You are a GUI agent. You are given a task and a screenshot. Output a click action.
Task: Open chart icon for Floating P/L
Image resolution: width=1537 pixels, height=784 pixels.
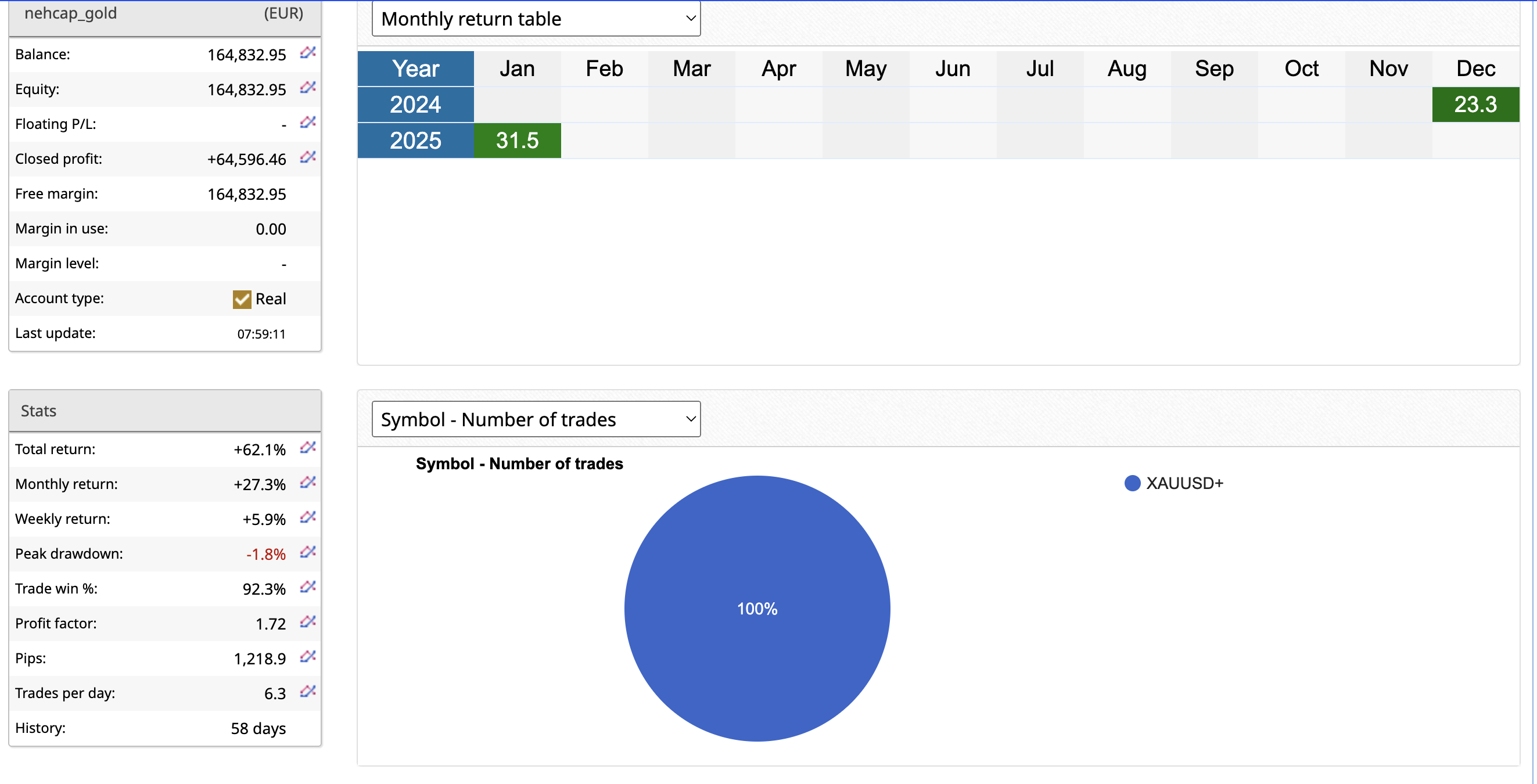(x=307, y=123)
